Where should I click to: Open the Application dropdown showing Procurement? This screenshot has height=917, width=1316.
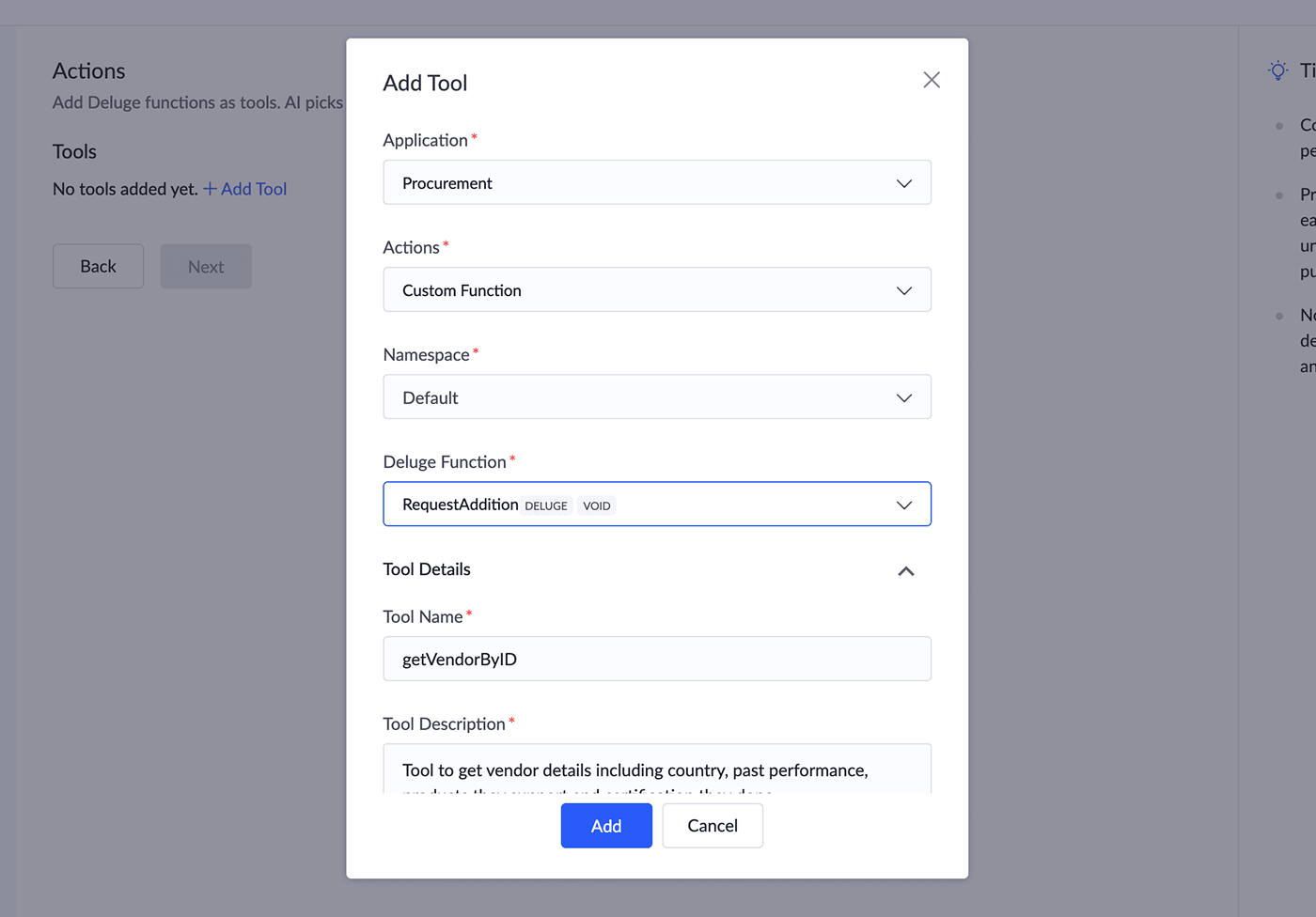pyautogui.click(x=656, y=183)
